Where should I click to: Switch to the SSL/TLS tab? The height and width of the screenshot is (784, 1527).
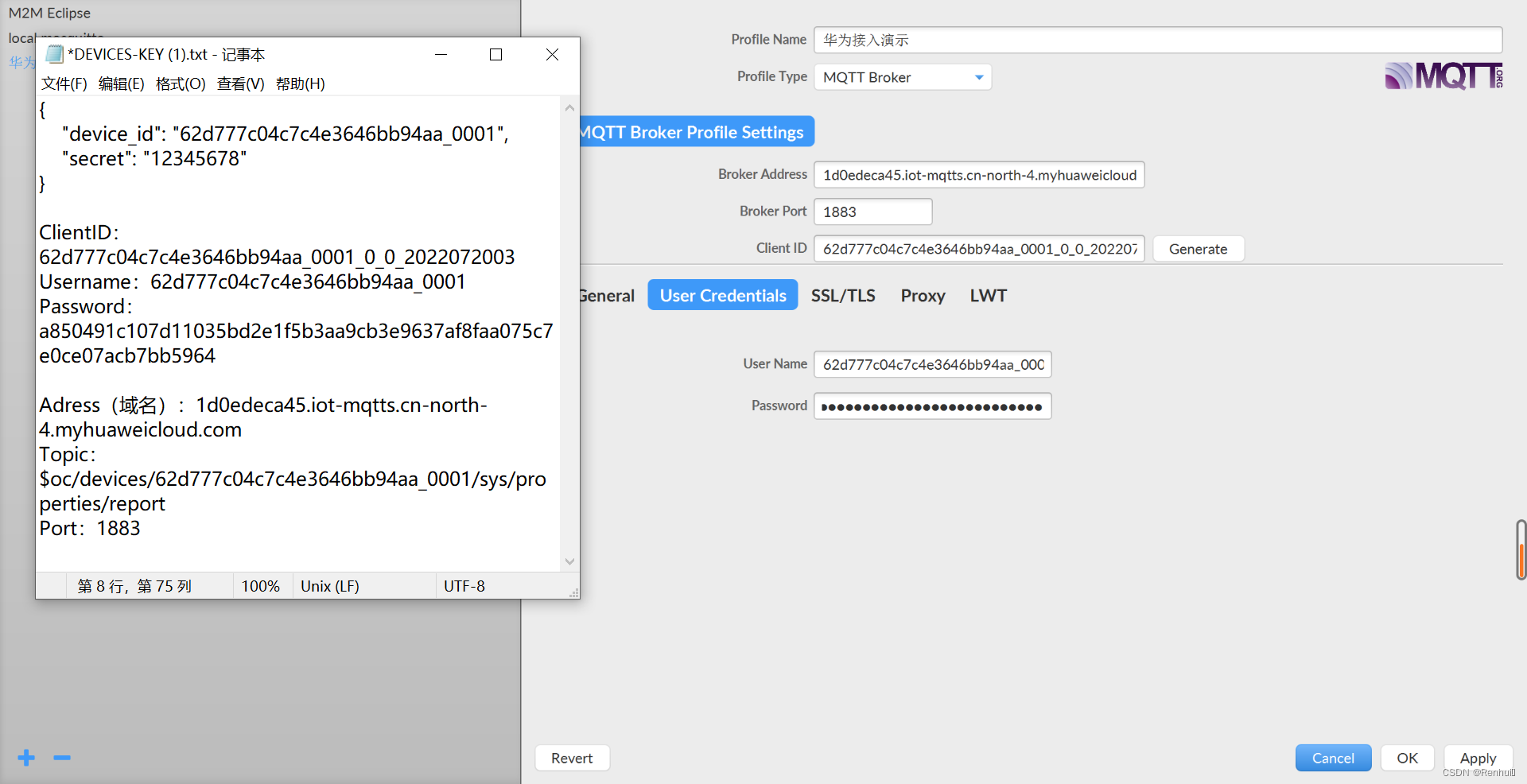843,296
